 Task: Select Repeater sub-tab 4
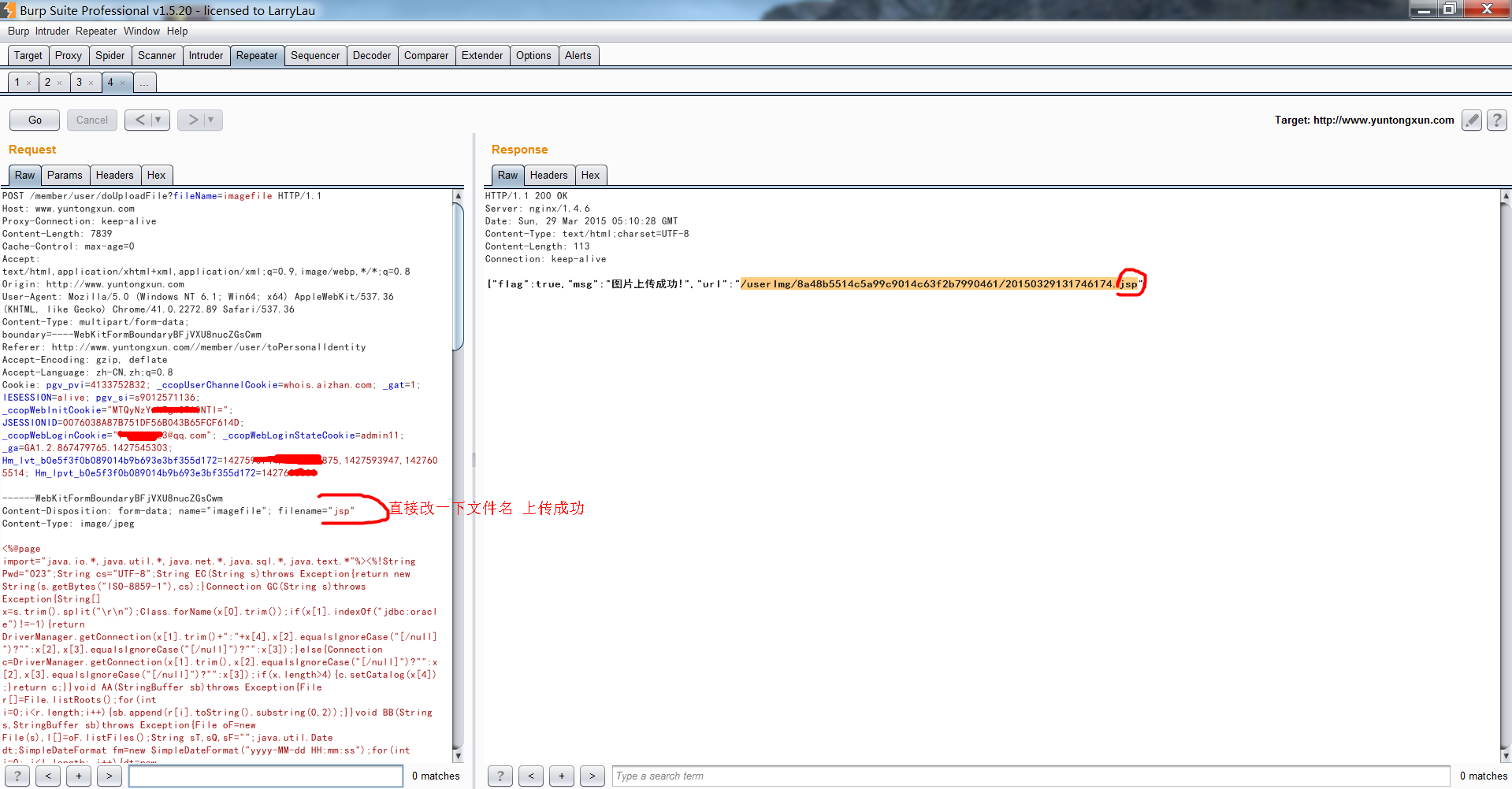point(111,83)
